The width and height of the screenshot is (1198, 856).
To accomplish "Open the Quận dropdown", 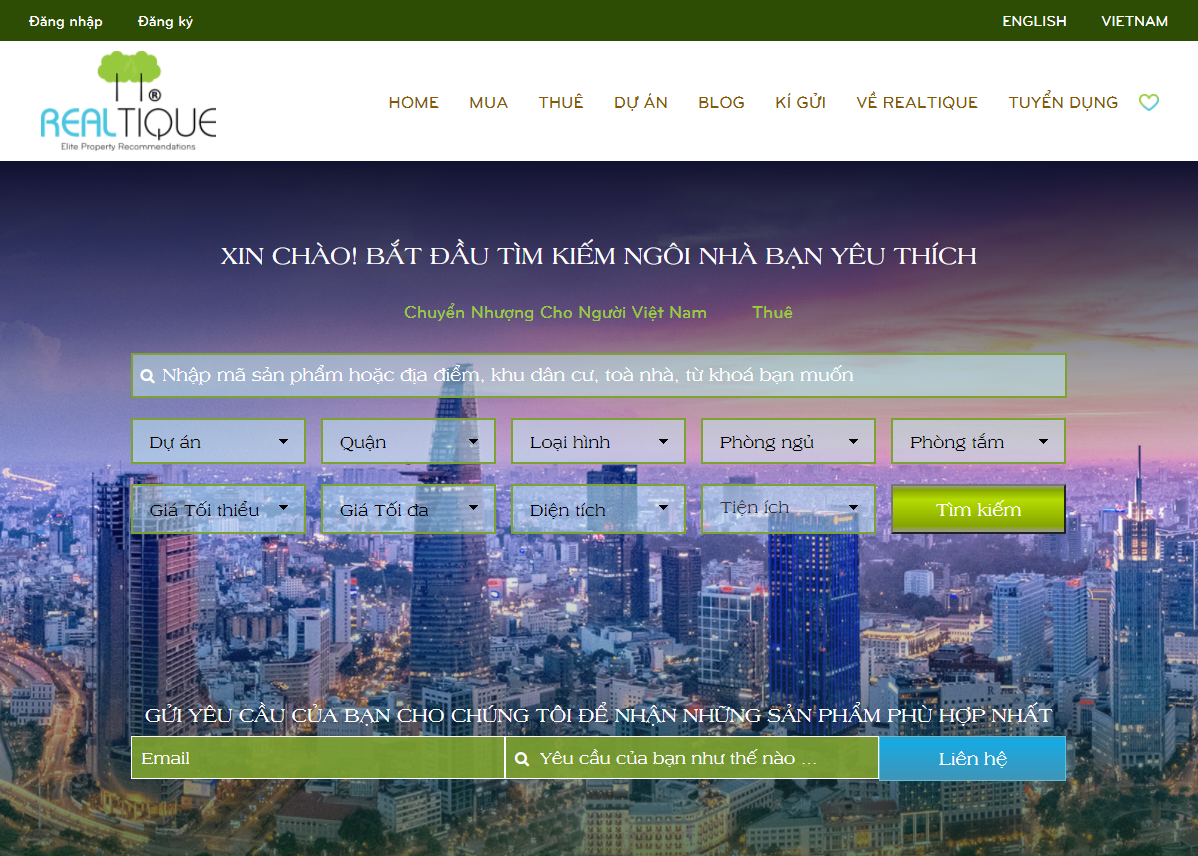I will (408, 442).
